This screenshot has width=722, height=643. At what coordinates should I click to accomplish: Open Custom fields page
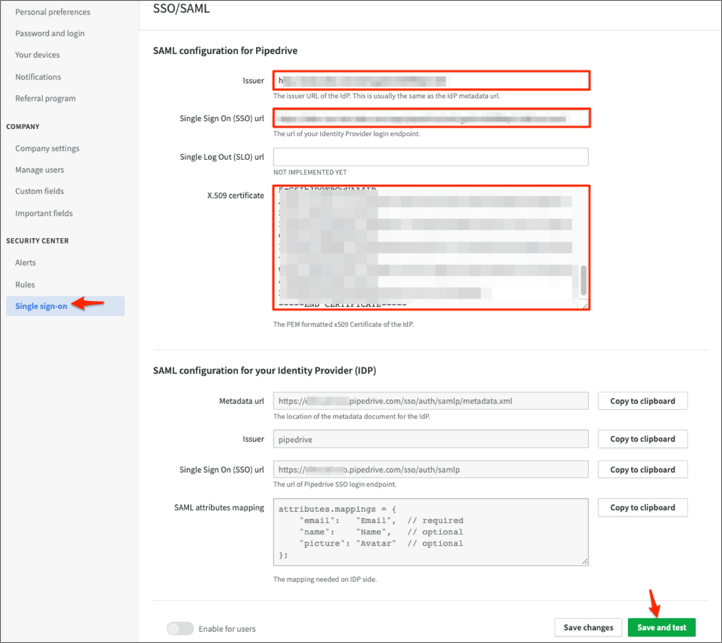[x=41, y=191]
